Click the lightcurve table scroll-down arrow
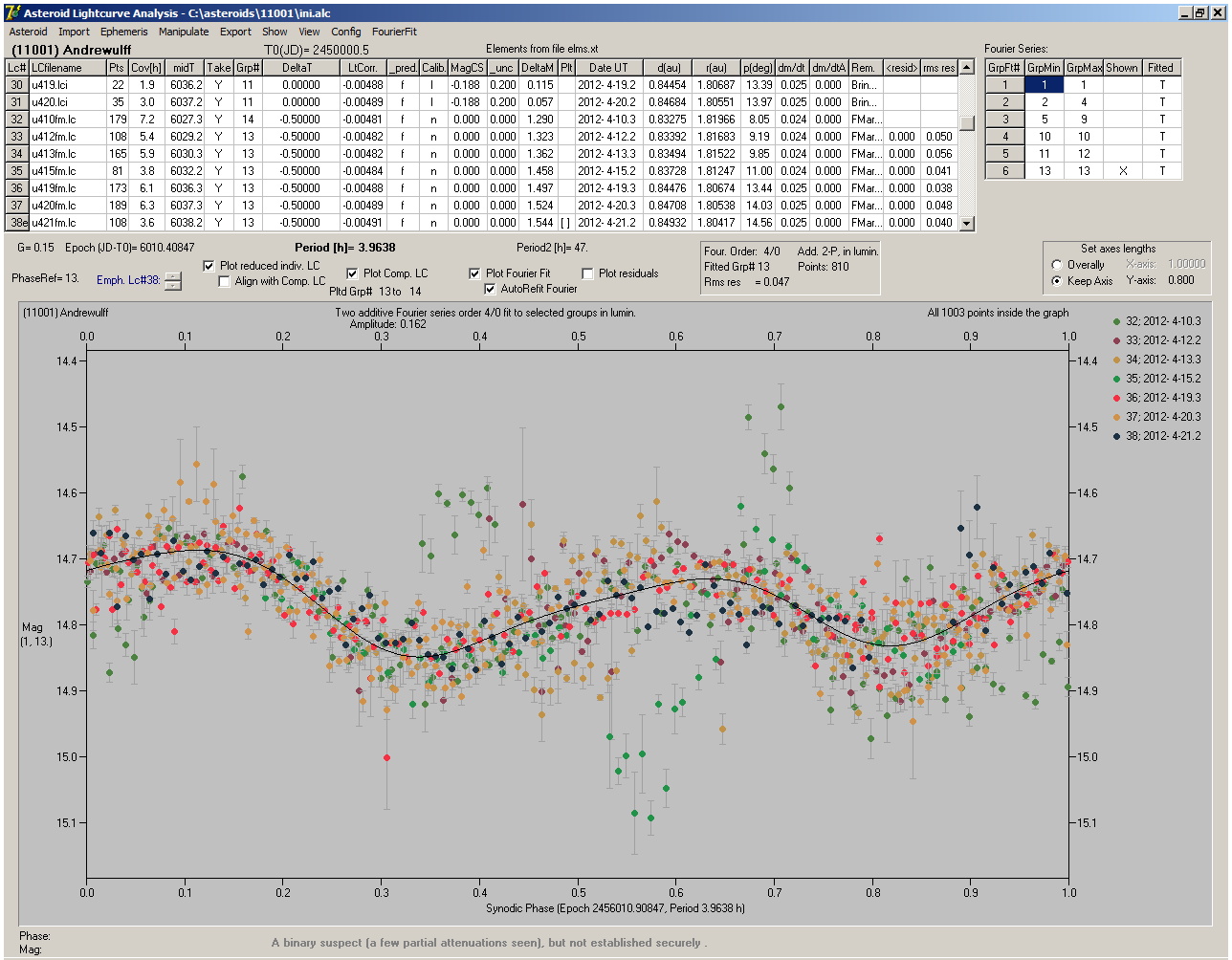1232x960 pixels. point(967,223)
